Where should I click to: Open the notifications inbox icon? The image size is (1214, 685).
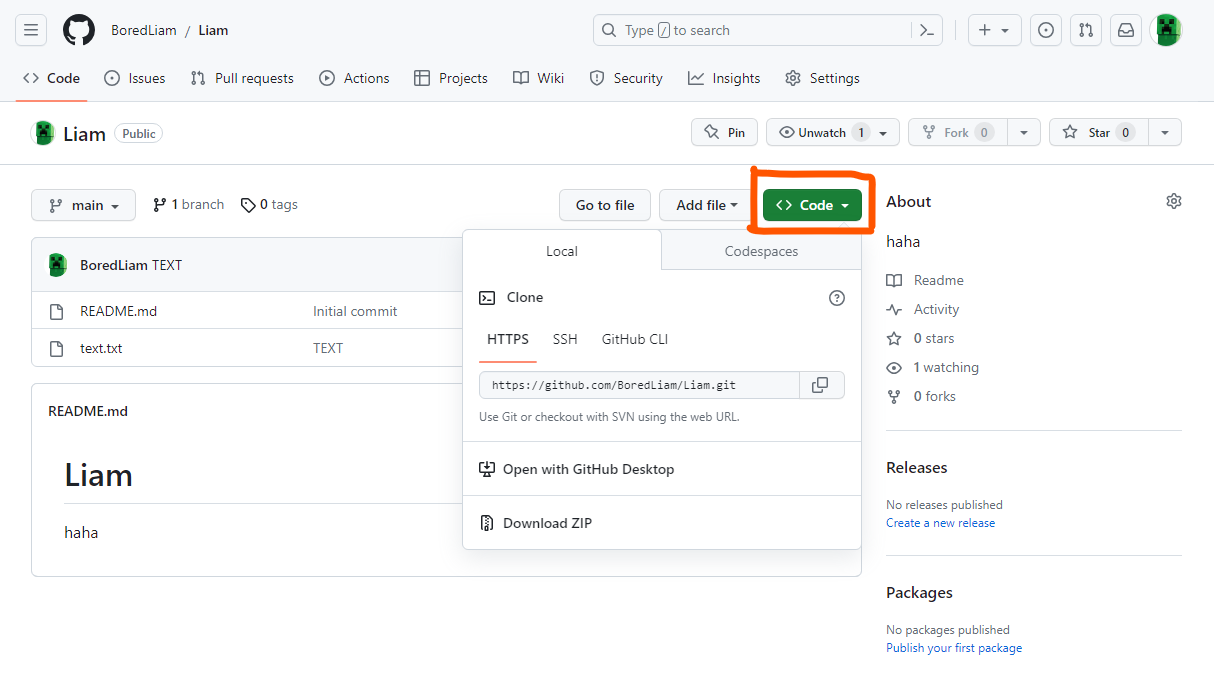point(1126,30)
